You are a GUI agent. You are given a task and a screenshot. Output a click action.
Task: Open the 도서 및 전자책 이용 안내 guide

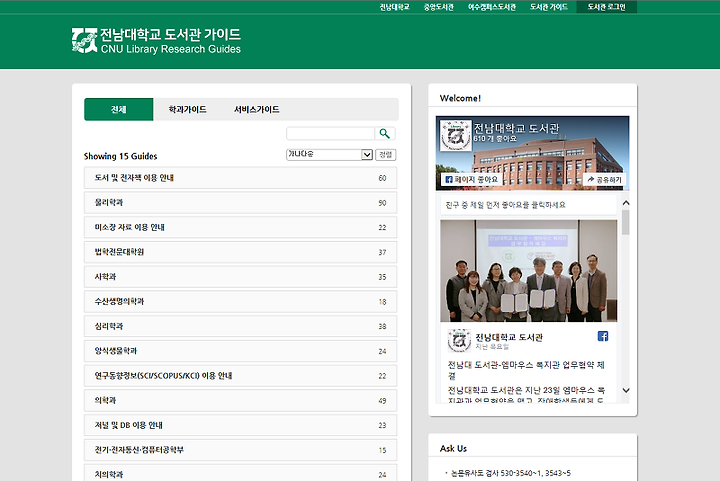tap(240, 178)
